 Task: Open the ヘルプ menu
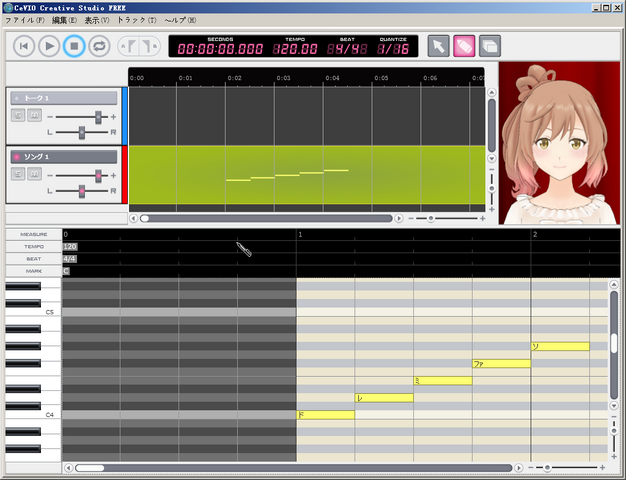click(x=180, y=20)
